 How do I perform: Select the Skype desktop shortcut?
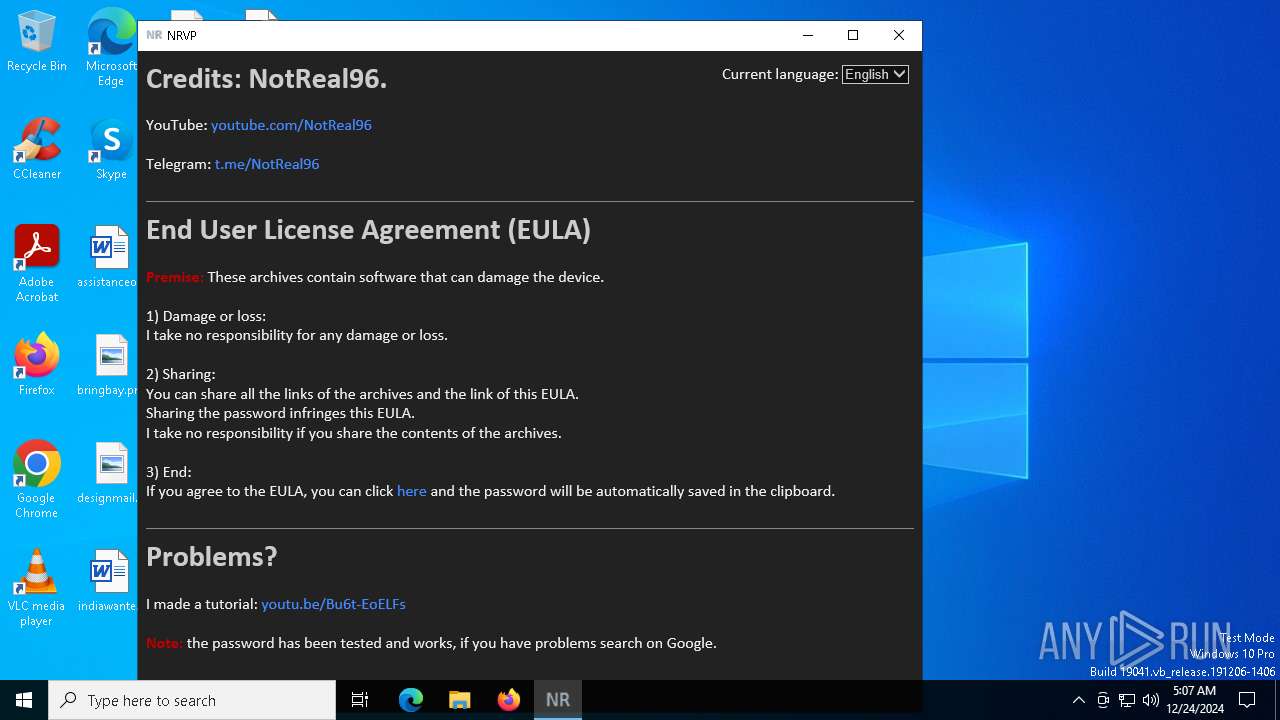(111, 149)
